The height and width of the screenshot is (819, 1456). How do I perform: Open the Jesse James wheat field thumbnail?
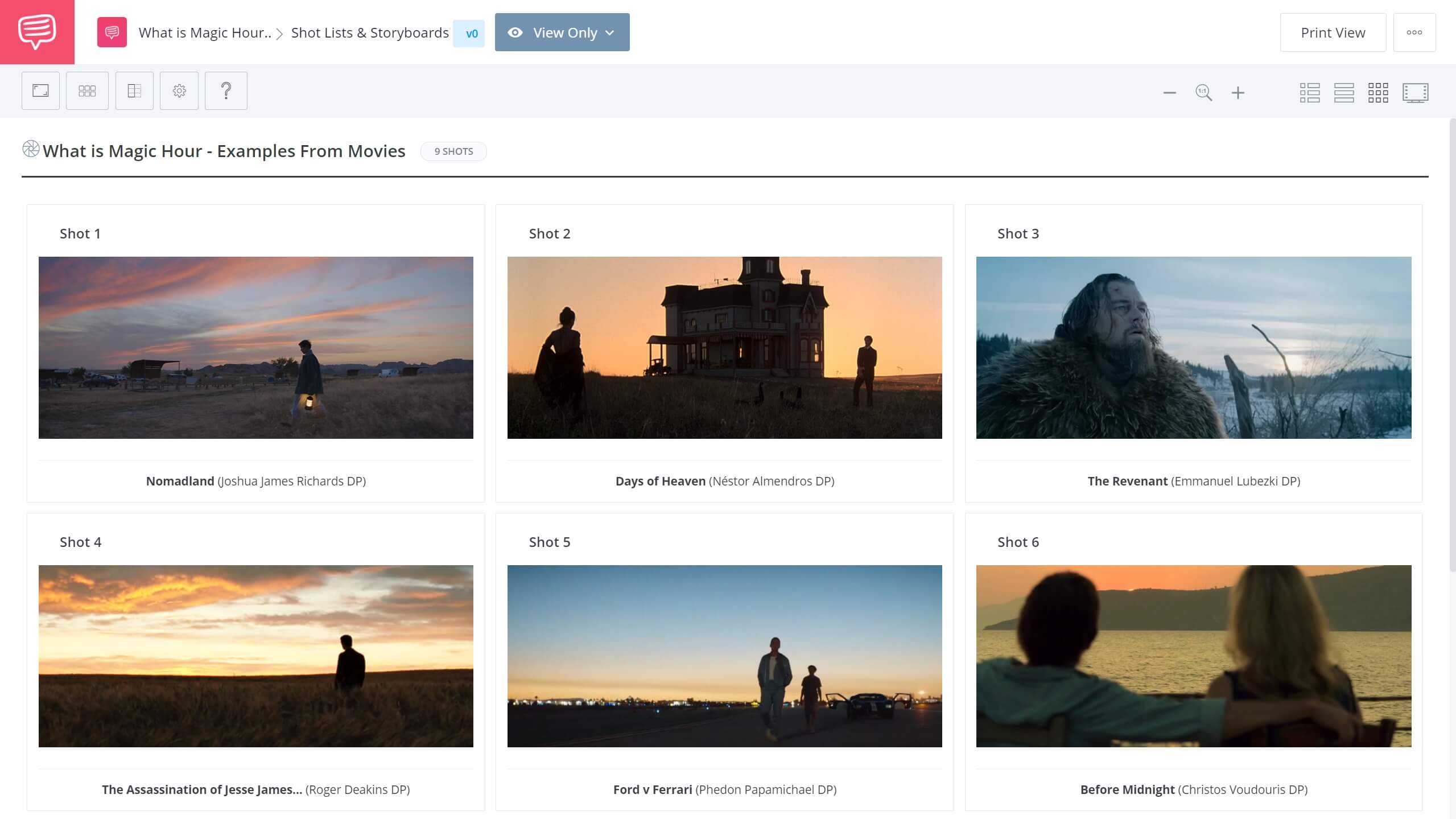256,656
